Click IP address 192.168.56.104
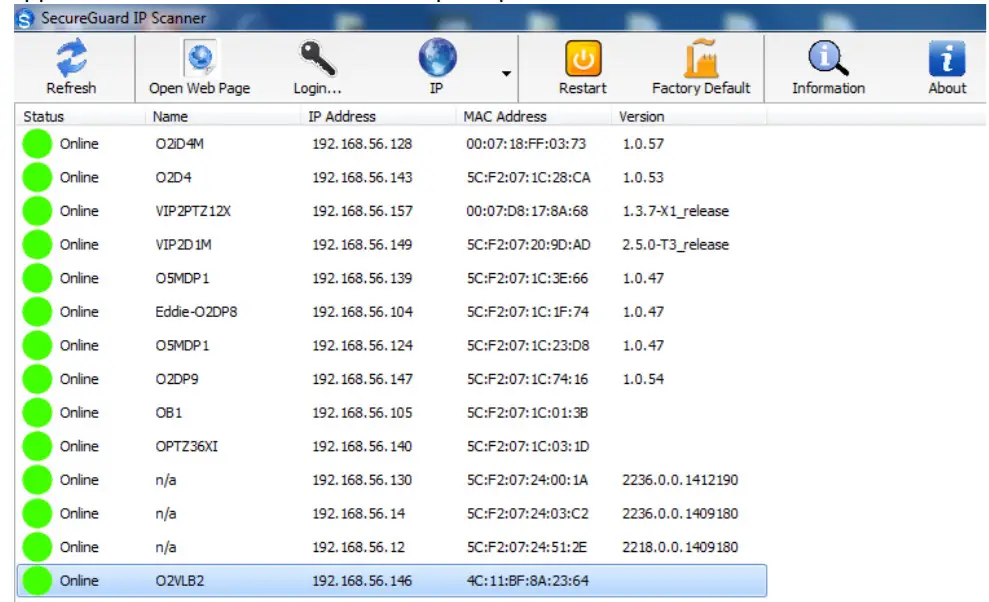The image size is (989, 602). point(362,312)
